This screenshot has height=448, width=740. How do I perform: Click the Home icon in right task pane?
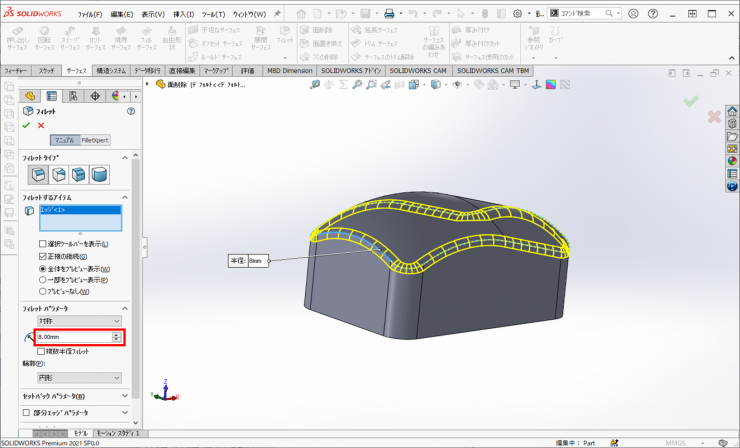click(x=732, y=111)
